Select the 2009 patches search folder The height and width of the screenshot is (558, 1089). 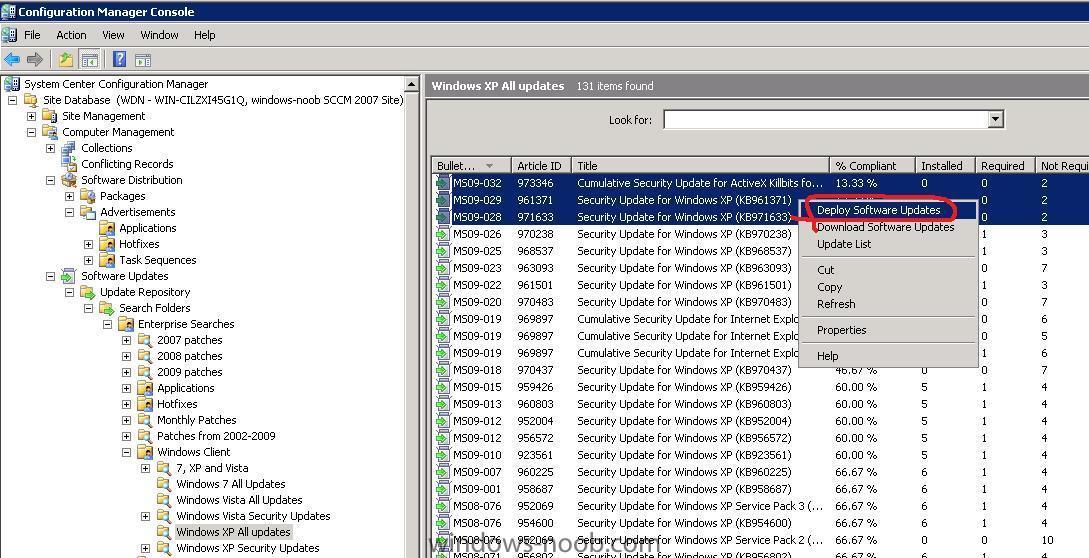(x=190, y=372)
